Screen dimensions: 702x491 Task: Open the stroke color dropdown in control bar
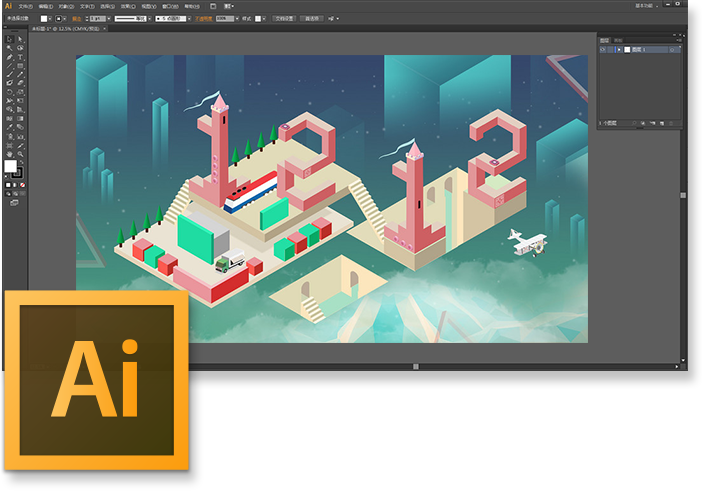coord(64,19)
